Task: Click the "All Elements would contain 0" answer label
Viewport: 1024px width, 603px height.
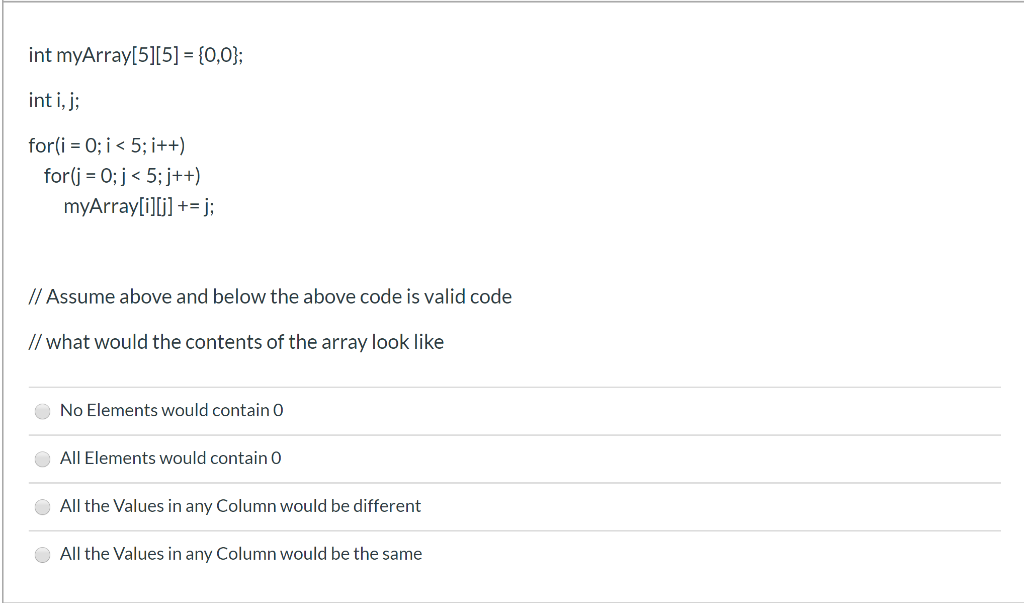Action: tap(170, 458)
